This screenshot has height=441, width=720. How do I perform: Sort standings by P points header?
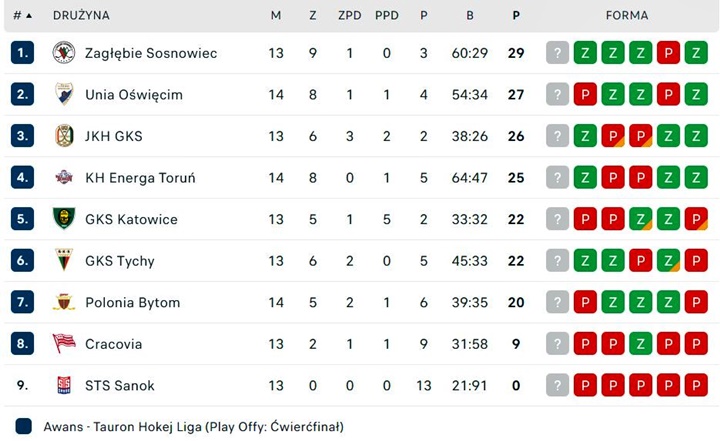[x=516, y=16]
